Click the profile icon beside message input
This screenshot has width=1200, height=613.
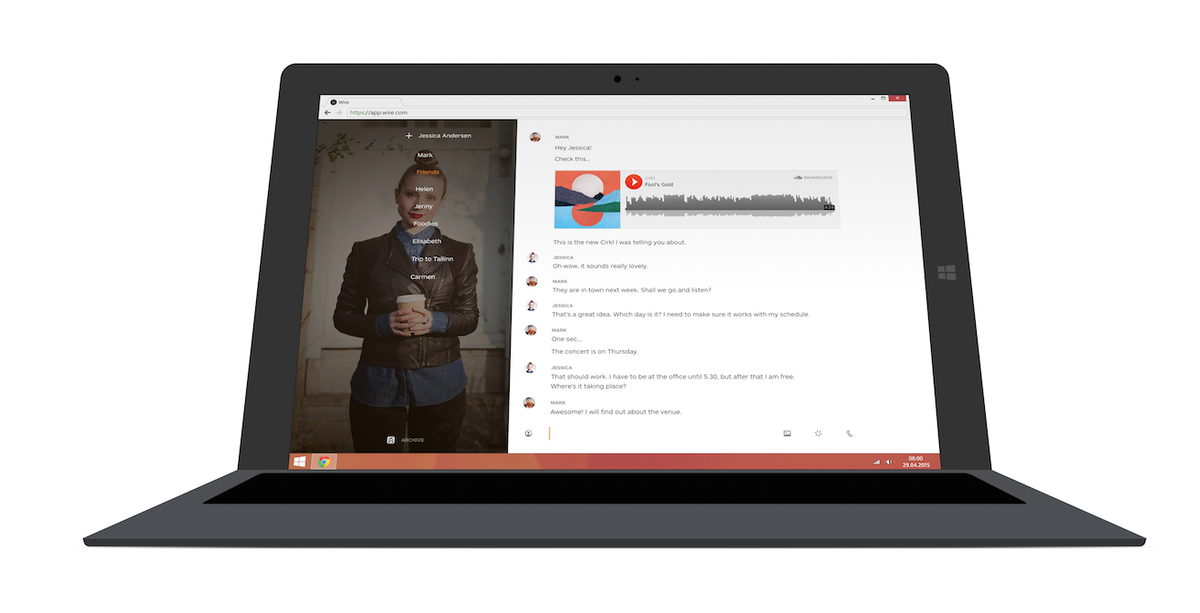(528, 433)
